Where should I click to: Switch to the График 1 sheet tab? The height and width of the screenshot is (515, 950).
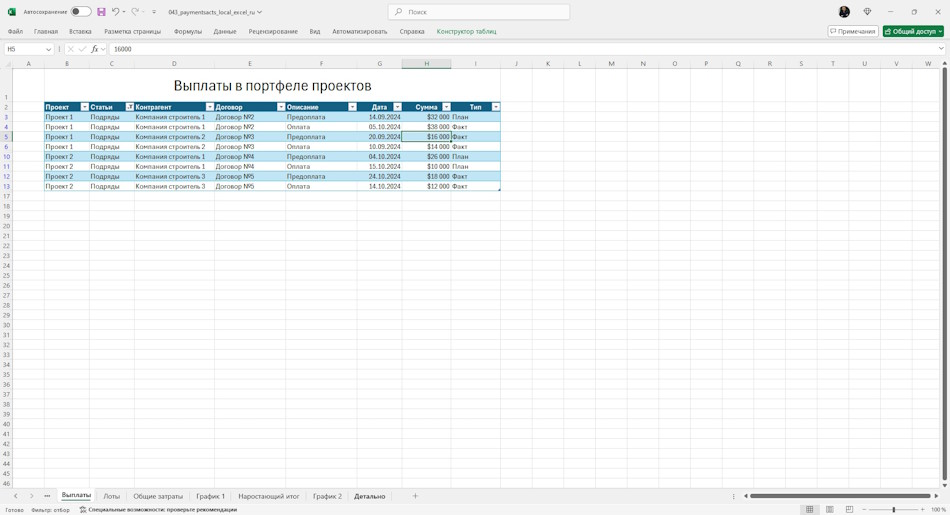210,496
